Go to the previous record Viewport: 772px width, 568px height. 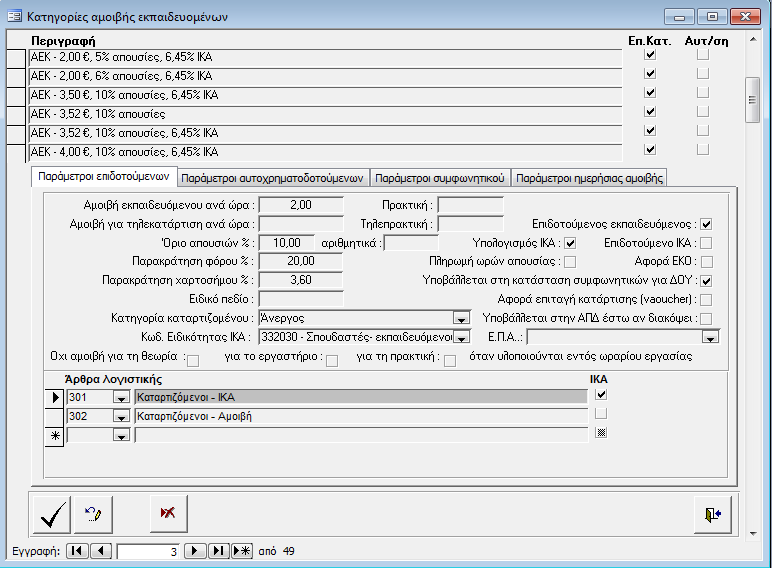click(100, 551)
